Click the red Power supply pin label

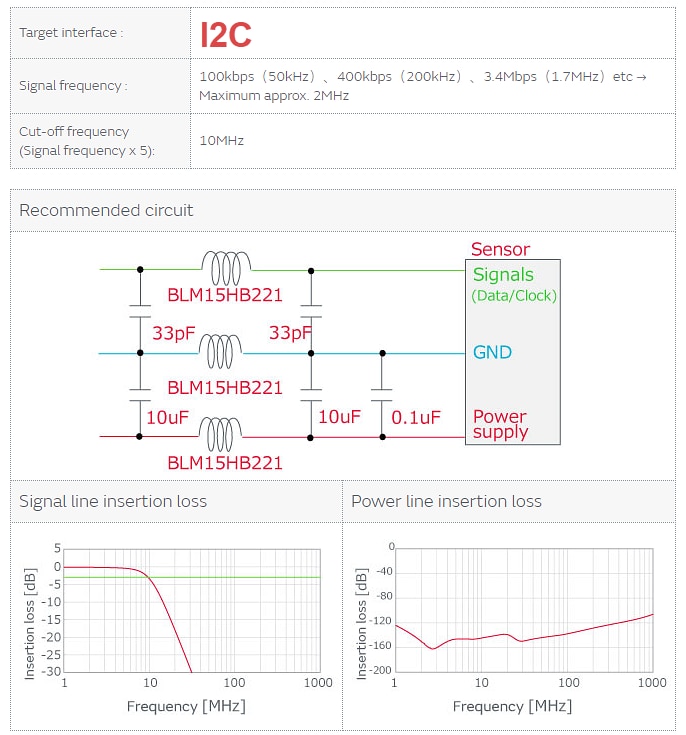[x=500, y=424]
